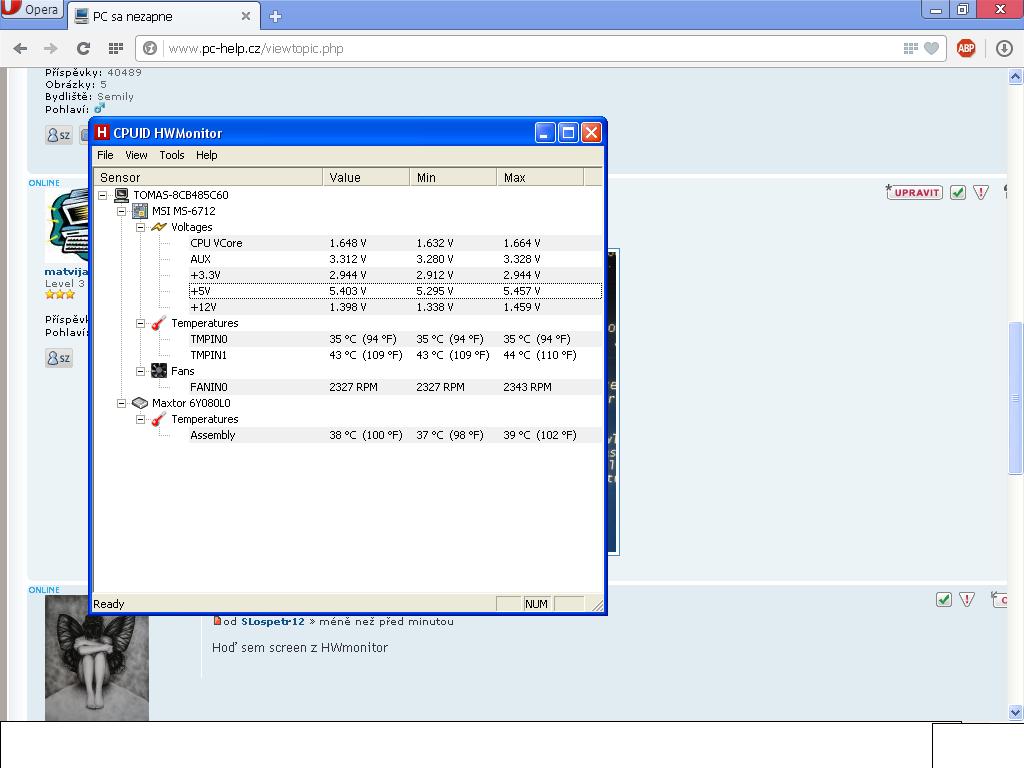
Task: Click the site info globe in the address bar
Action: coord(150,48)
